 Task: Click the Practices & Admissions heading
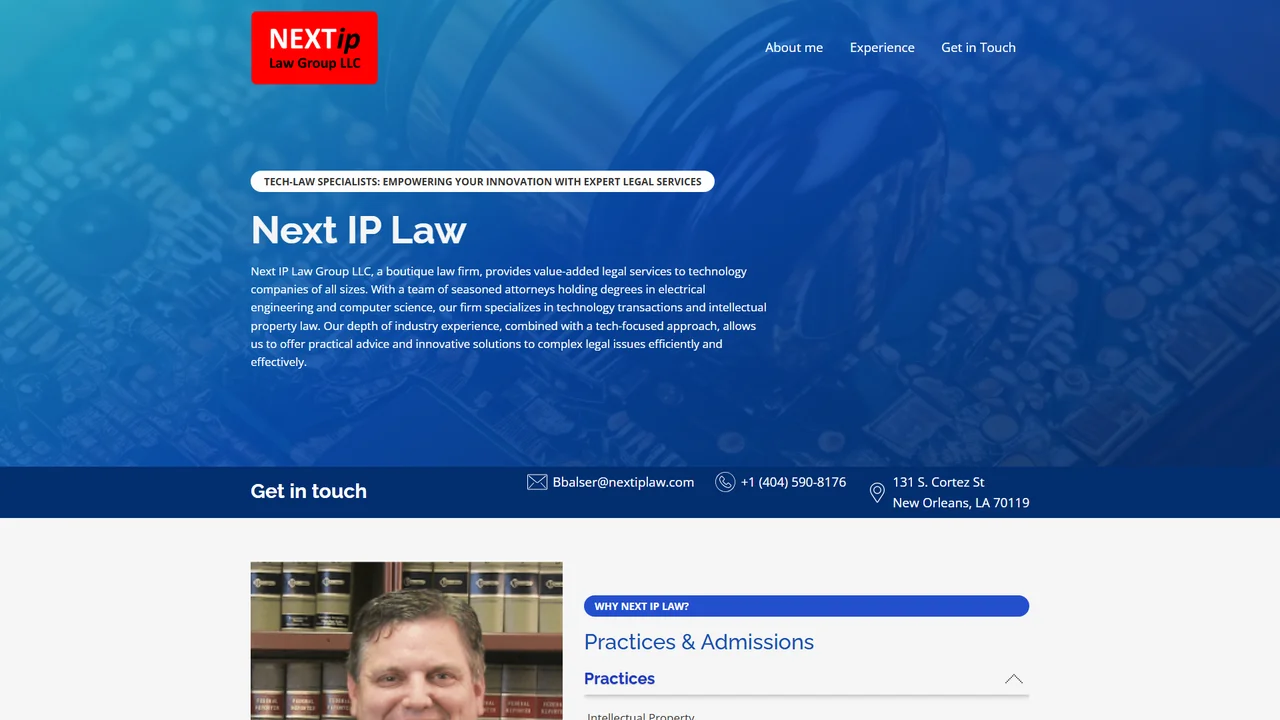(x=699, y=642)
